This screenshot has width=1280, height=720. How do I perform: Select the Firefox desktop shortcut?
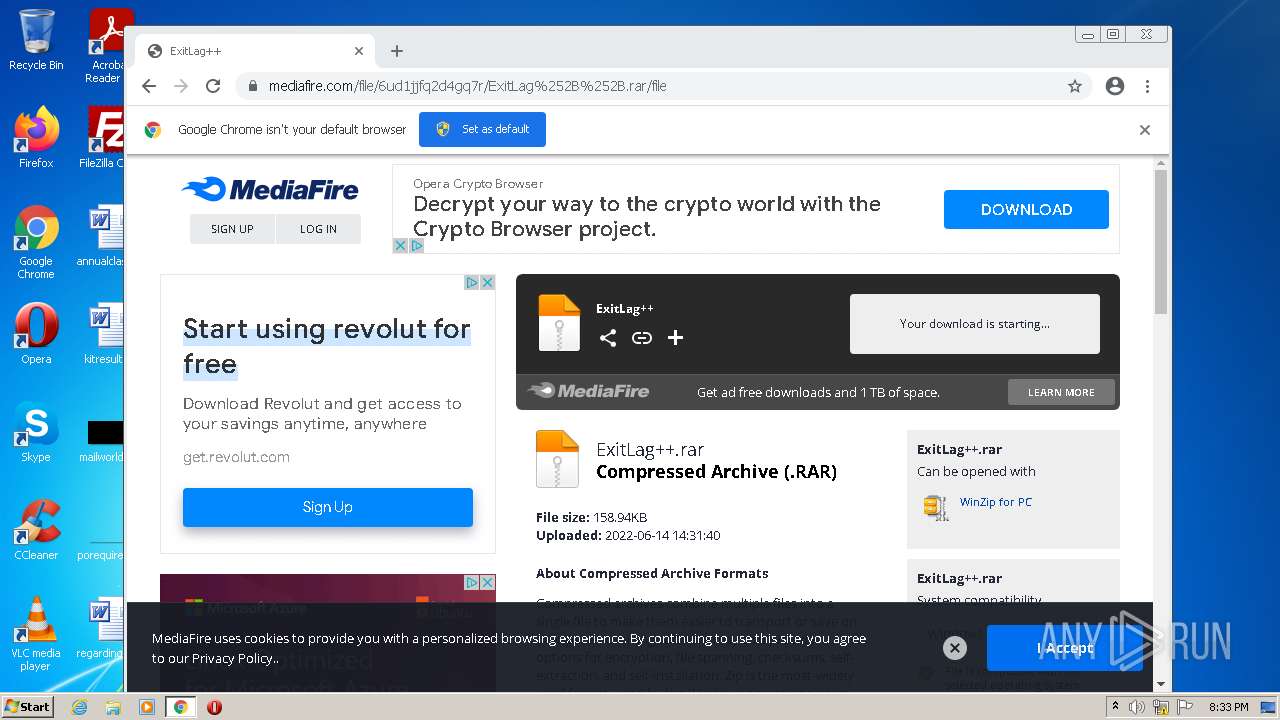pyautogui.click(x=36, y=137)
